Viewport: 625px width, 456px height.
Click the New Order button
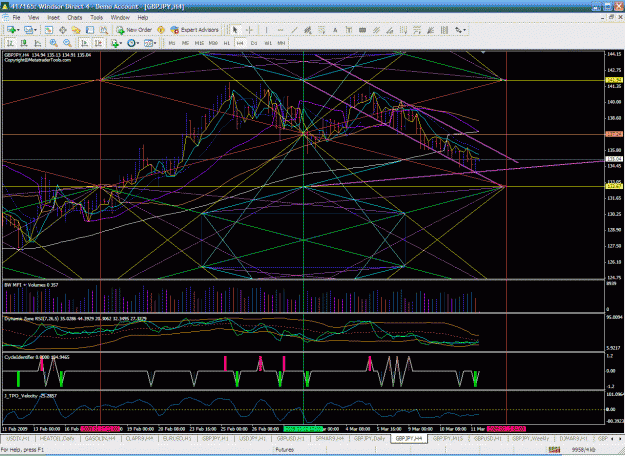(134, 30)
